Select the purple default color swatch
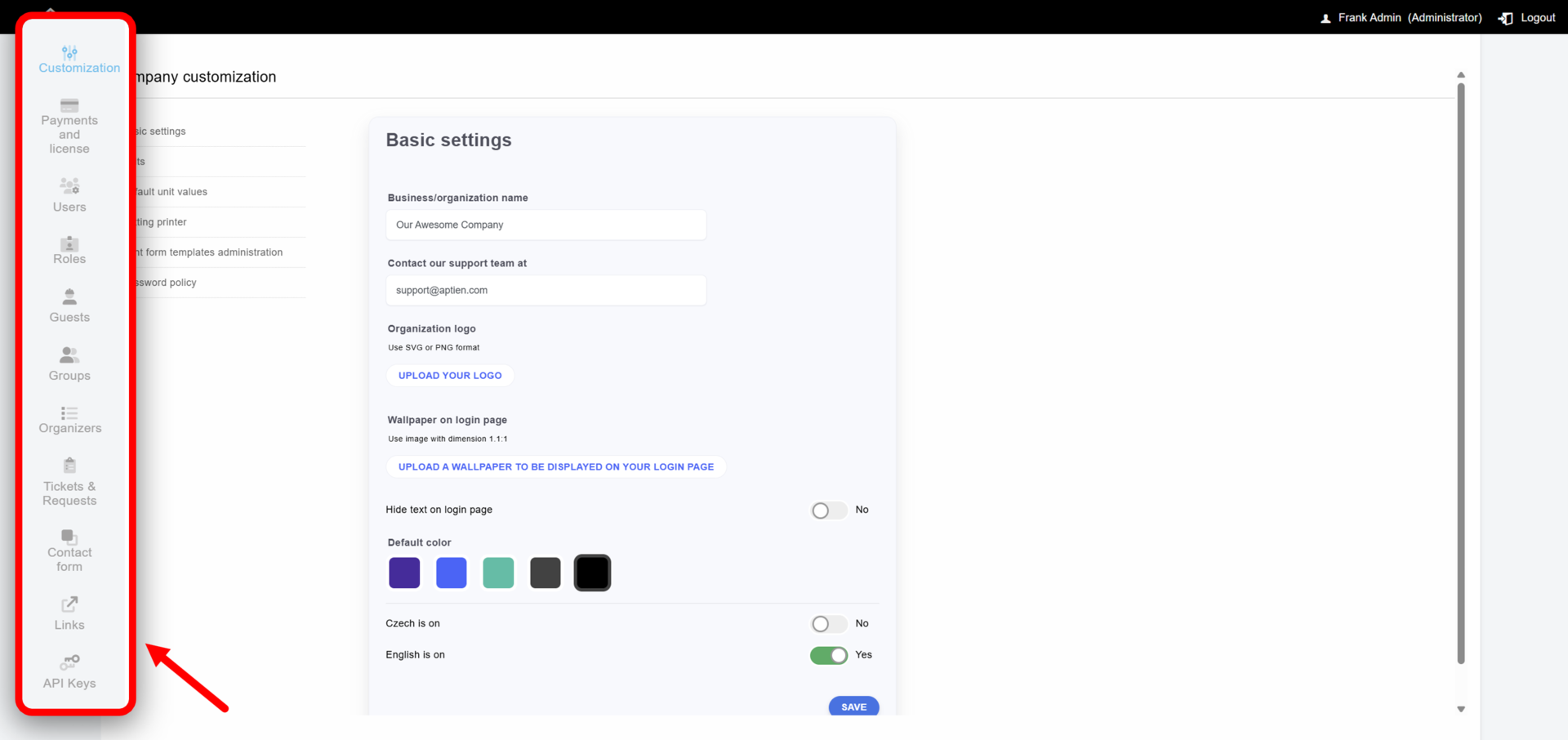This screenshot has height=740, width=1568. 404,573
